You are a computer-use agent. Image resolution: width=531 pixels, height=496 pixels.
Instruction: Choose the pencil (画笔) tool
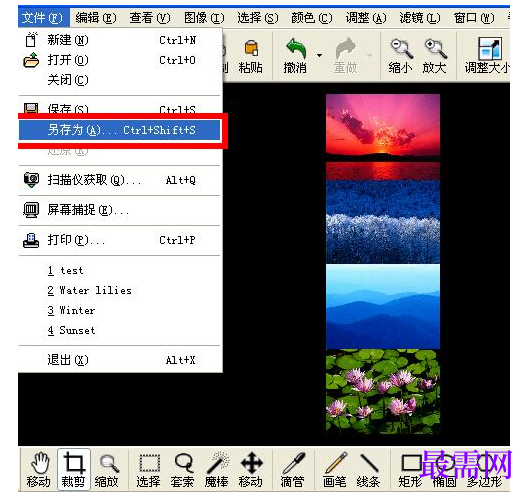coord(335,470)
